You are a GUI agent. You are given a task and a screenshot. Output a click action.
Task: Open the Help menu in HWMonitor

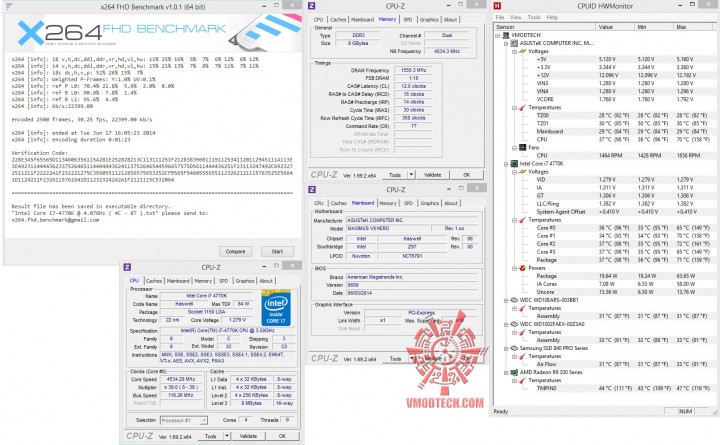pyautogui.click(x=552, y=17)
